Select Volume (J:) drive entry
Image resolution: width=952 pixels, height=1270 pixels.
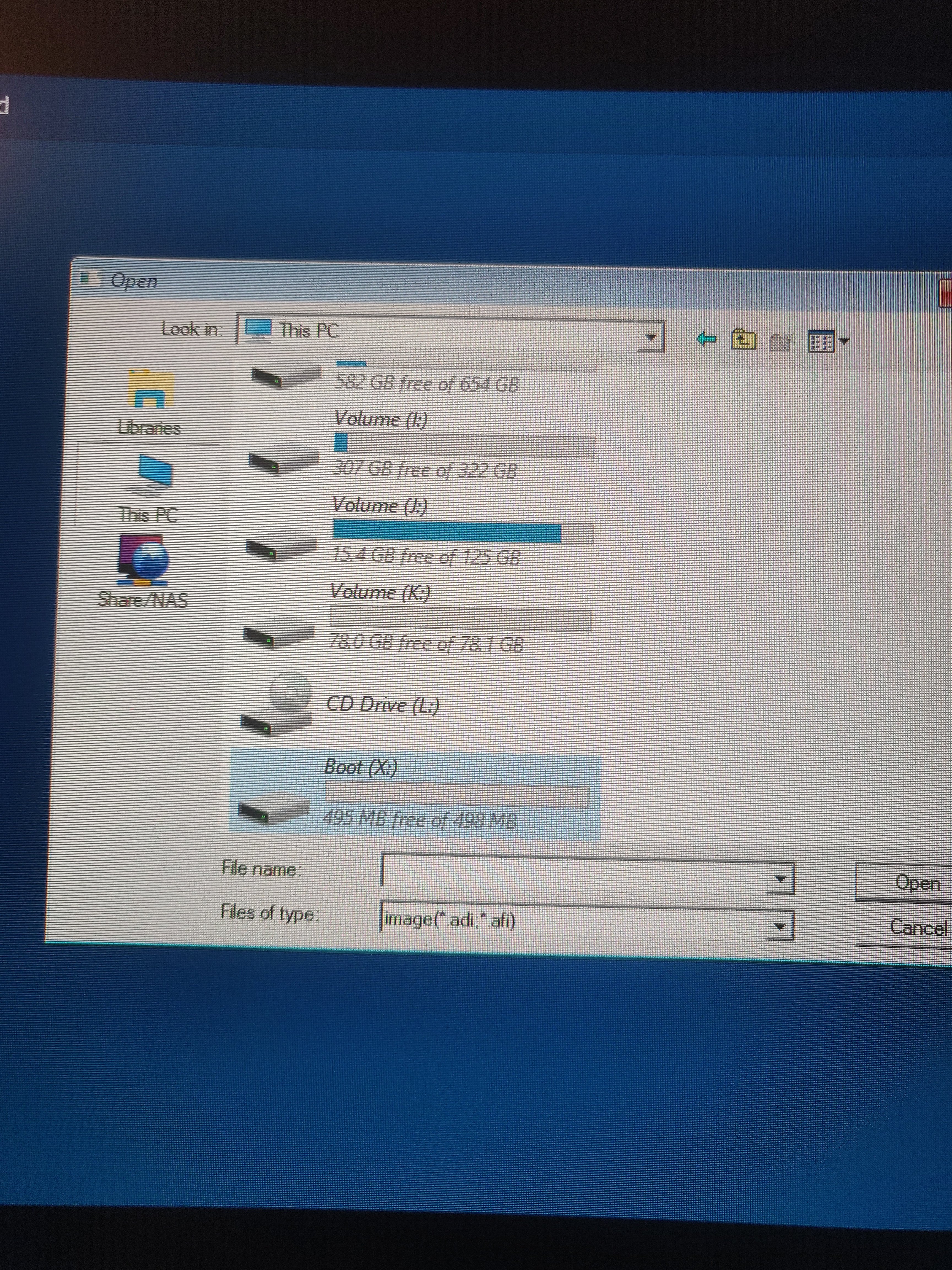(x=379, y=506)
